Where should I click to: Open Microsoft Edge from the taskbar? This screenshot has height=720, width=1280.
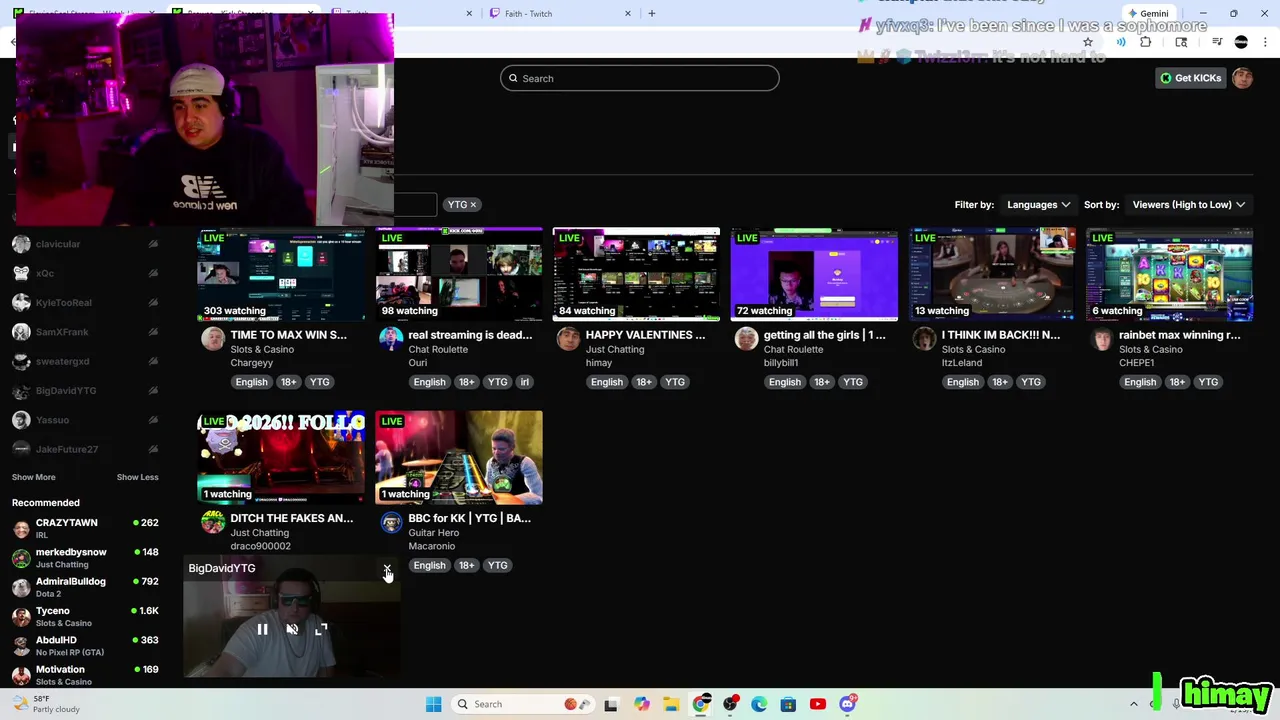point(759,704)
